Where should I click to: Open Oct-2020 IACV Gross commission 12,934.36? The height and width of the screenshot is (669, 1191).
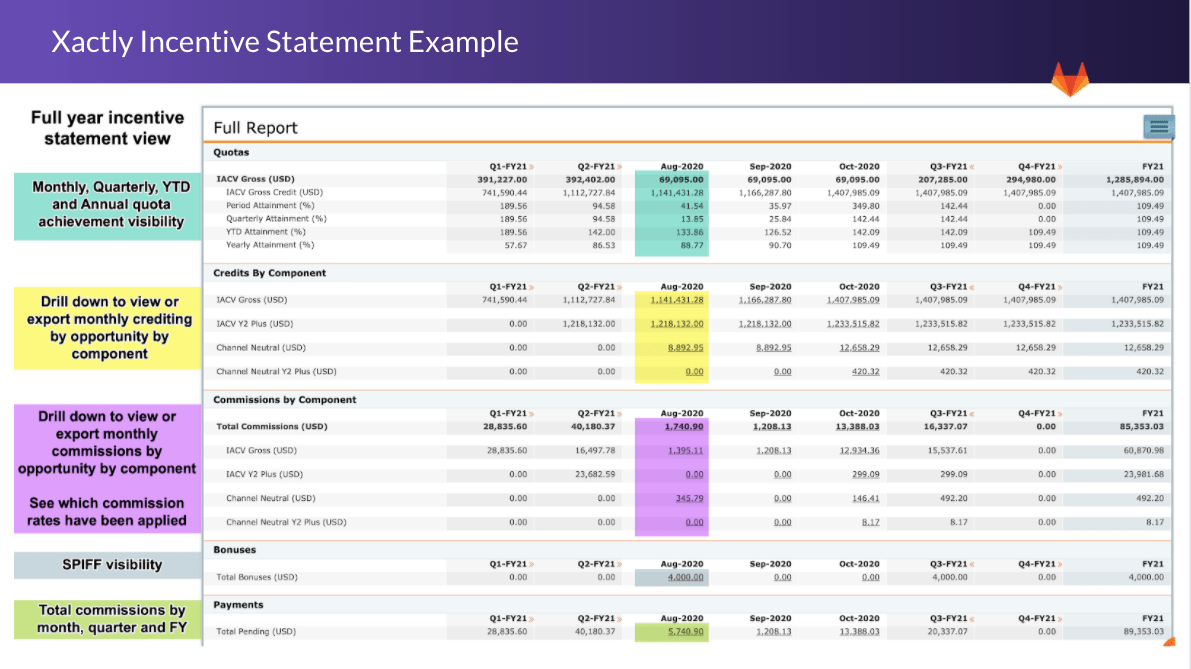[x=858, y=451]
